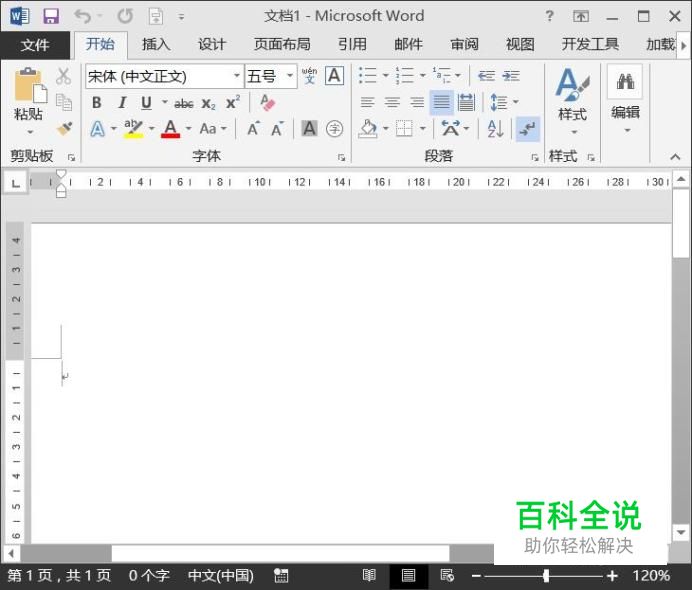Toggle Subscript formatting
692x590 pixels.
208,104
